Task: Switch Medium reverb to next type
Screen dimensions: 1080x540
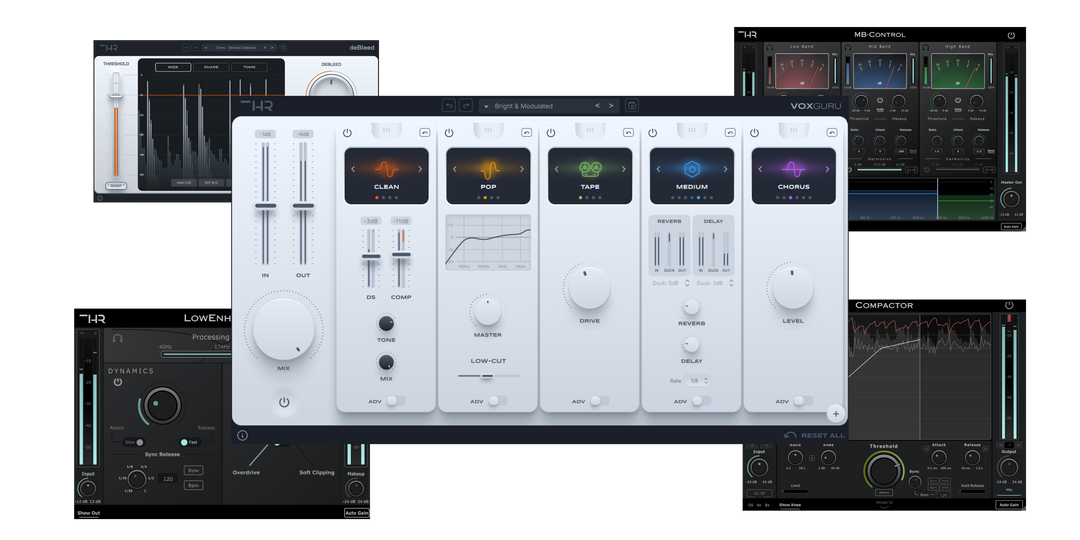Action: click(725, 169)
